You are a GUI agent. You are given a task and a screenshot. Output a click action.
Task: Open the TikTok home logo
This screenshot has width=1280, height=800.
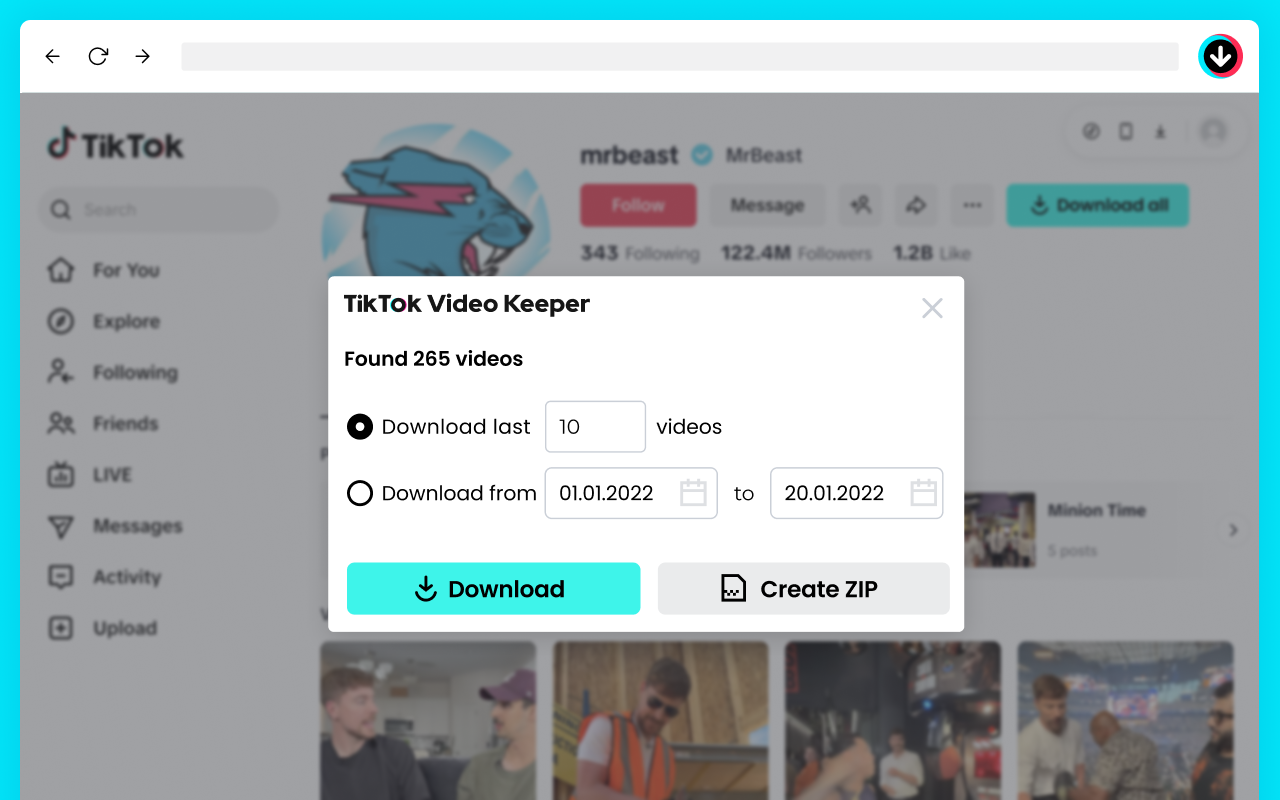point(114,144)
